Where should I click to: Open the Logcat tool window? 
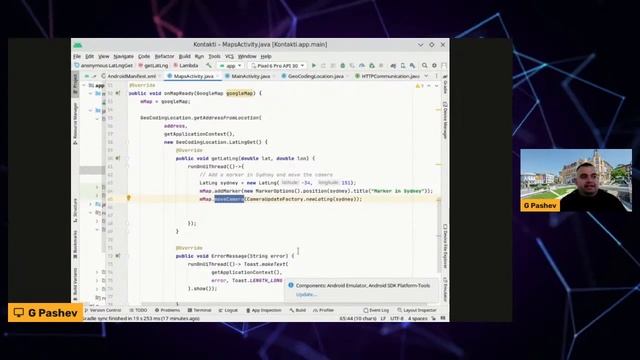[228, 311]
